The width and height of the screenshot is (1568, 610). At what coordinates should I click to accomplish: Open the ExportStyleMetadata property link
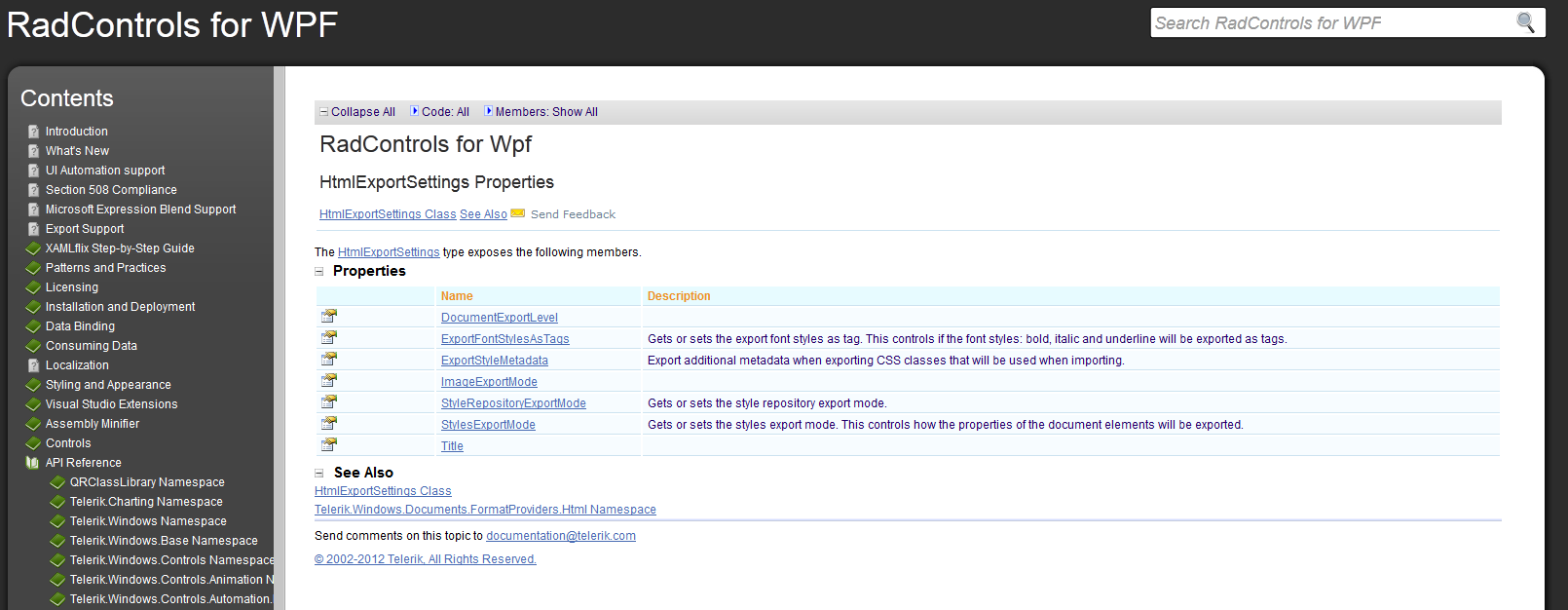tap(495, 361)
